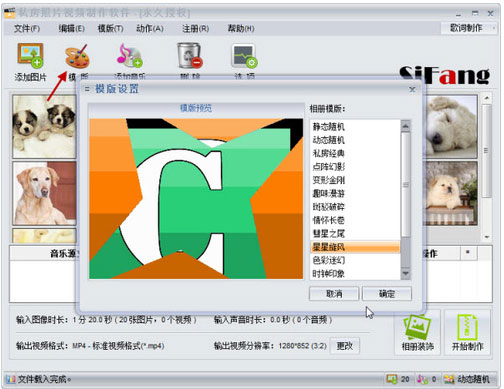Open the 注册(R) menu
504x389 pixels.
195,29
